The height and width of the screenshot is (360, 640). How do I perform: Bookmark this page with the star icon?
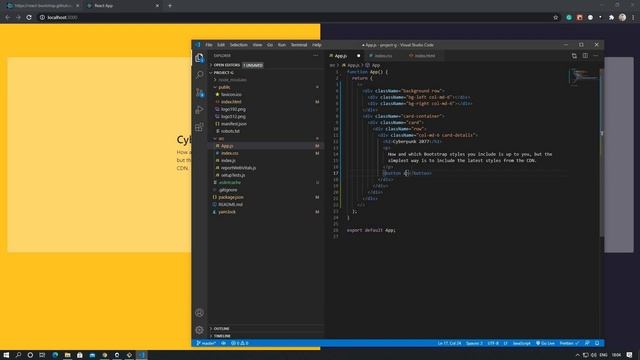click(556, 18)
